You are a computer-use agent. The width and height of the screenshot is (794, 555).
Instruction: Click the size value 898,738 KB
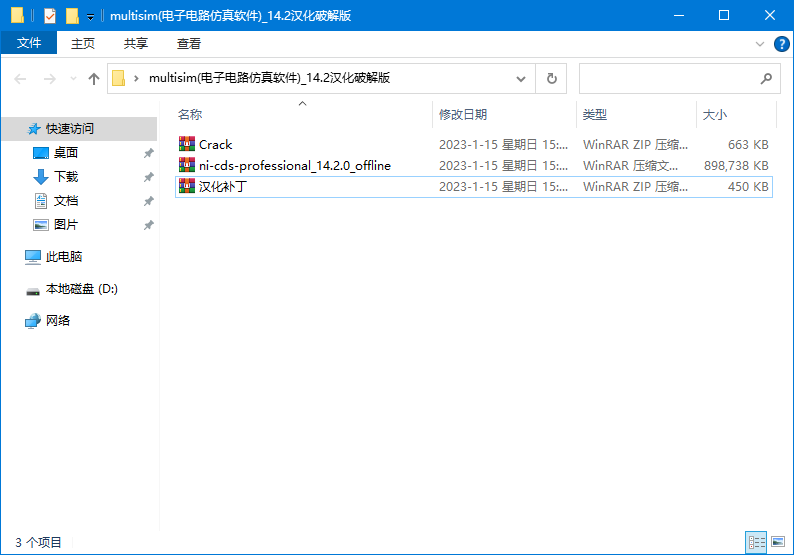click(x=736, y=166)
